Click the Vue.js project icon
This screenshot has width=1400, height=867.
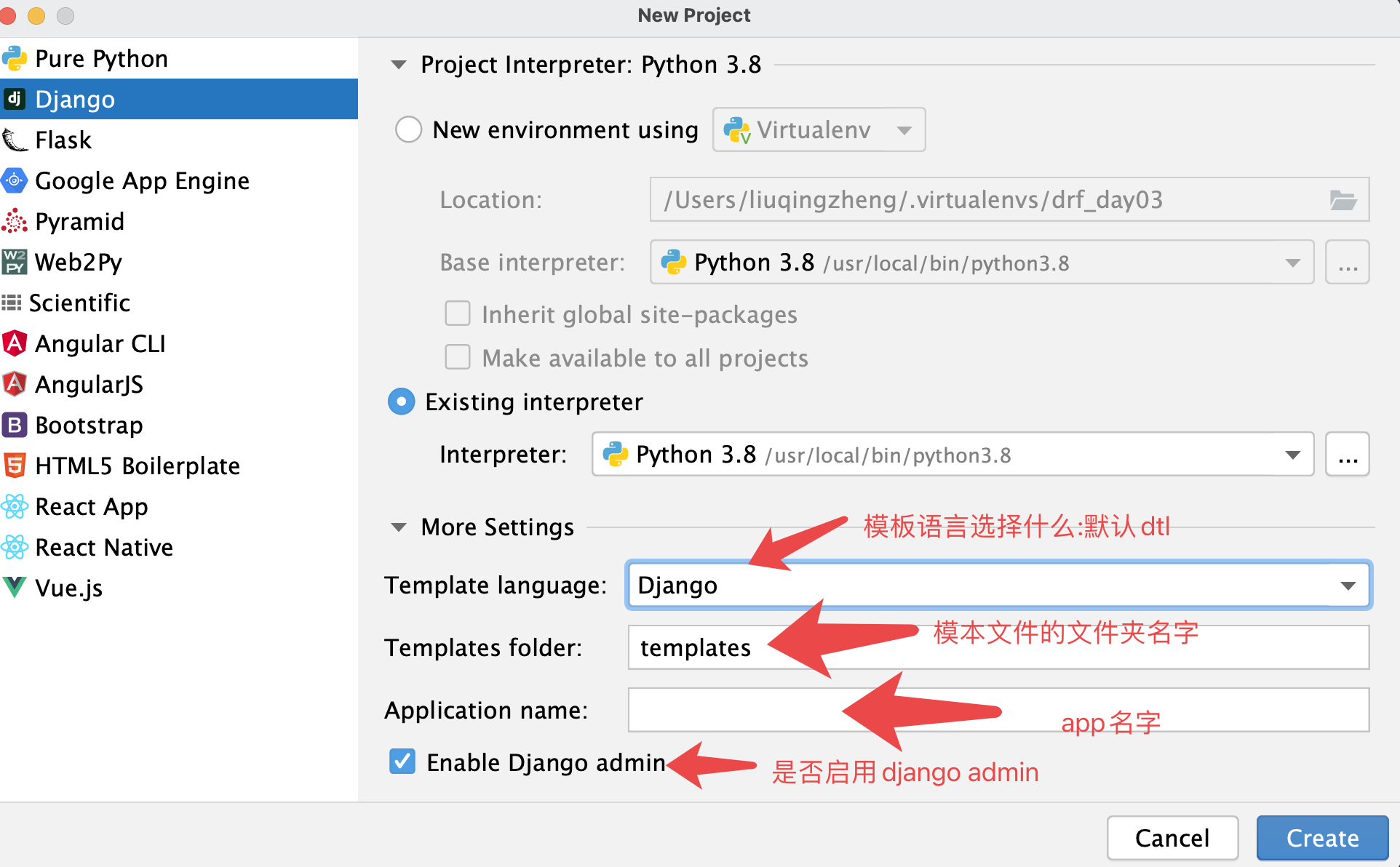tap(15, 588)
